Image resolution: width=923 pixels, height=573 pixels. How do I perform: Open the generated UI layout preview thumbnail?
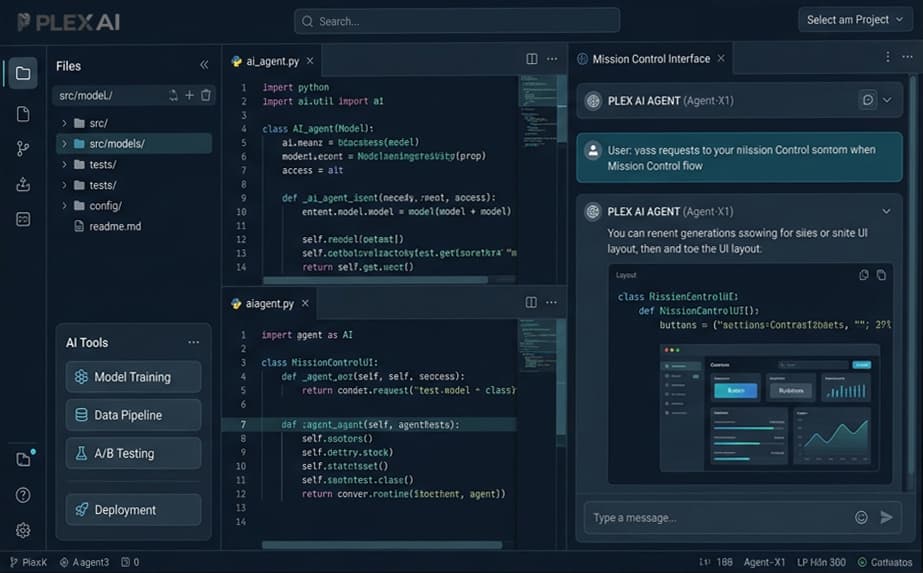pos(769,408)
